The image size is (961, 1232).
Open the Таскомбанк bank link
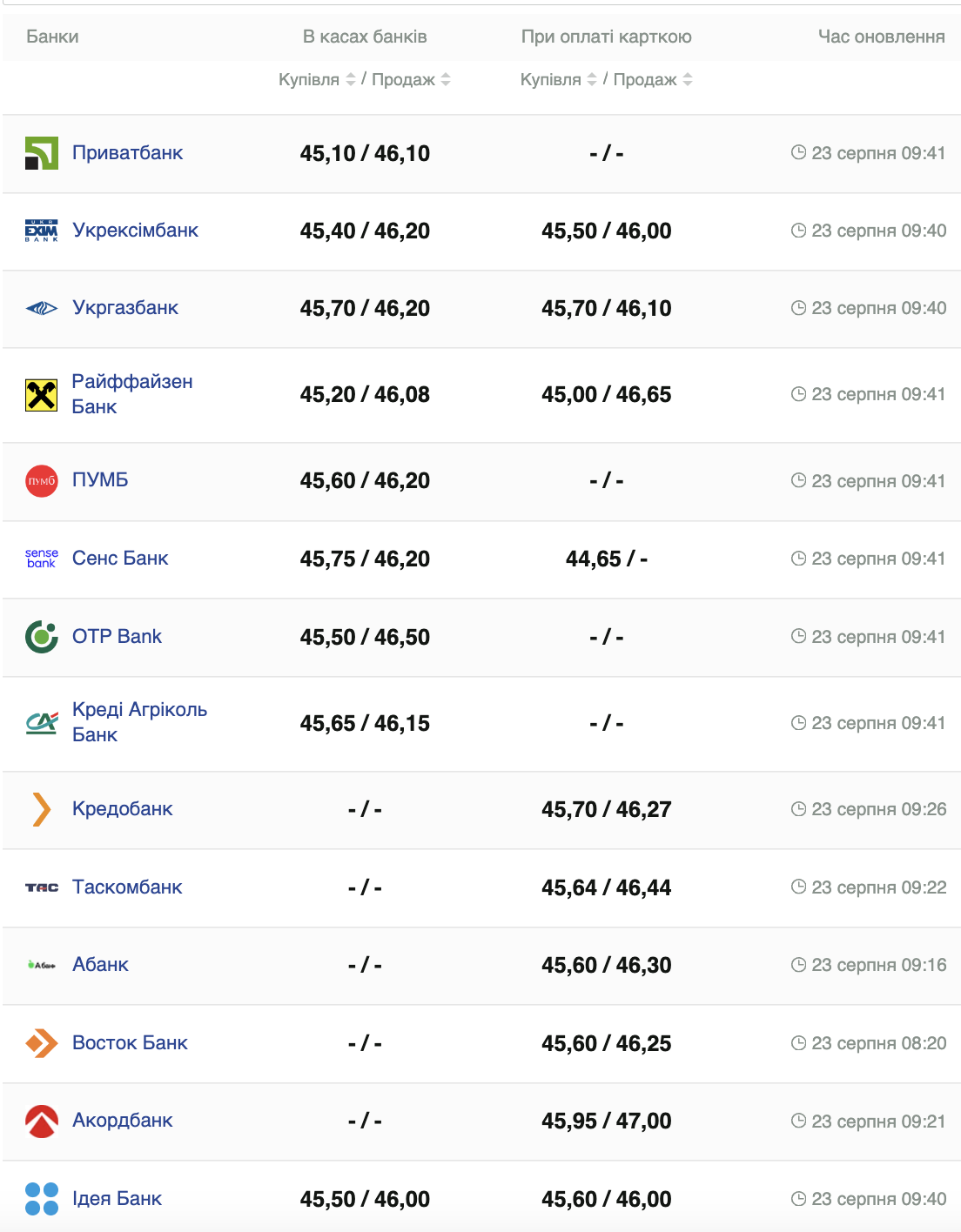pyautogui.click(x=127, y=887)
